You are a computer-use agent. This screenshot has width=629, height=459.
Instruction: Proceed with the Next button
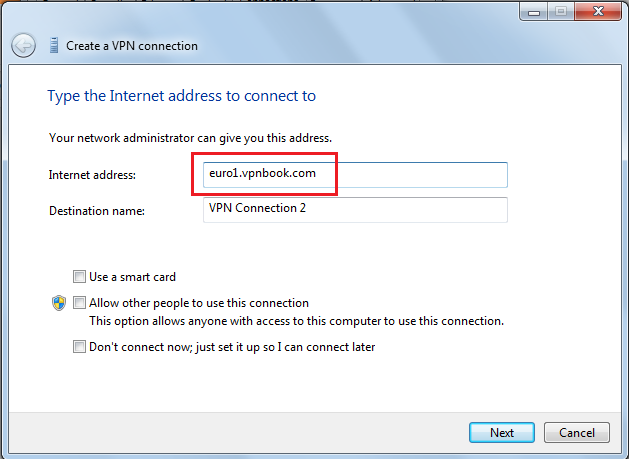501,433
